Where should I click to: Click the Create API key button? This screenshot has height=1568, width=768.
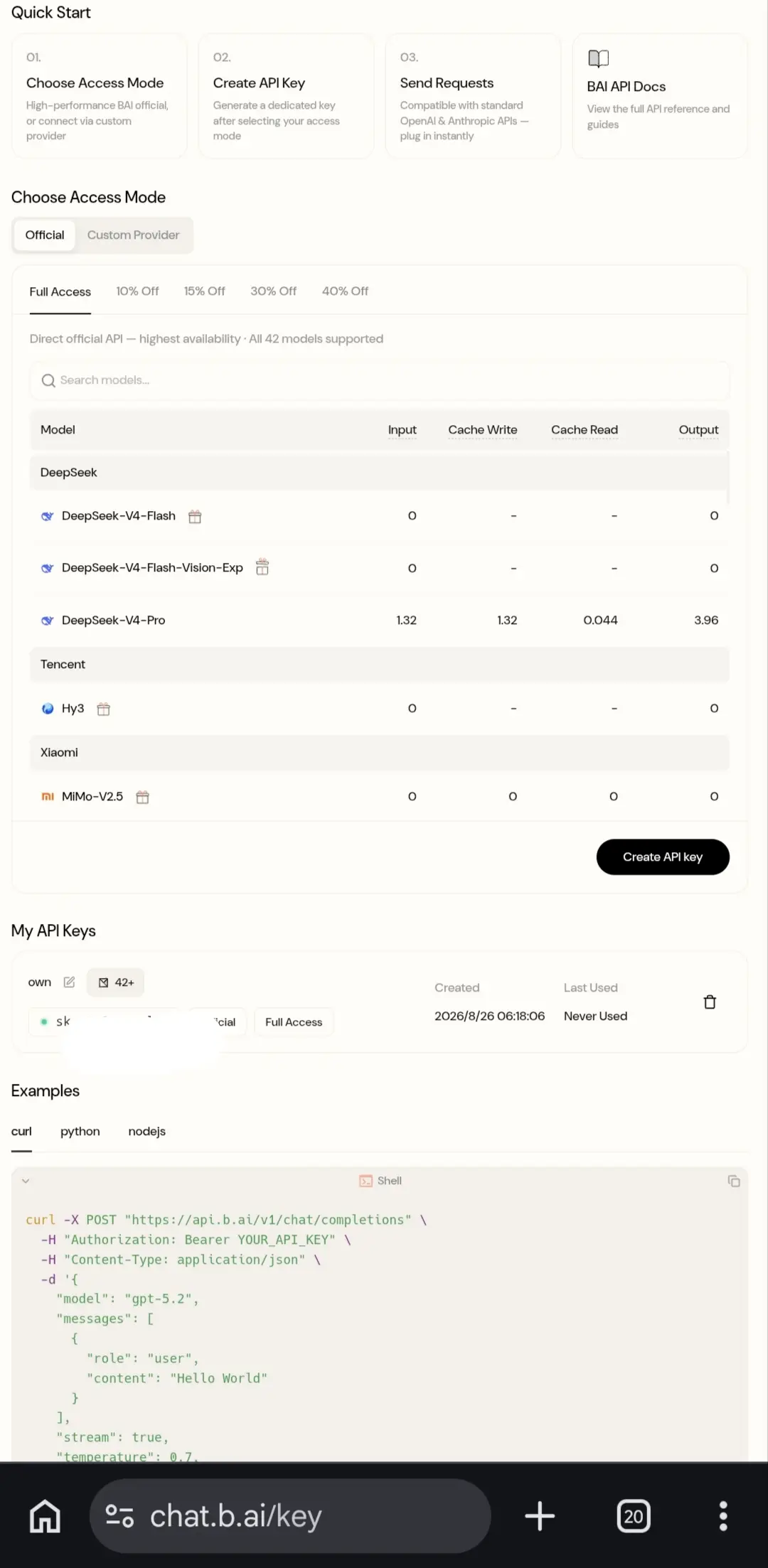coord(663,857)
